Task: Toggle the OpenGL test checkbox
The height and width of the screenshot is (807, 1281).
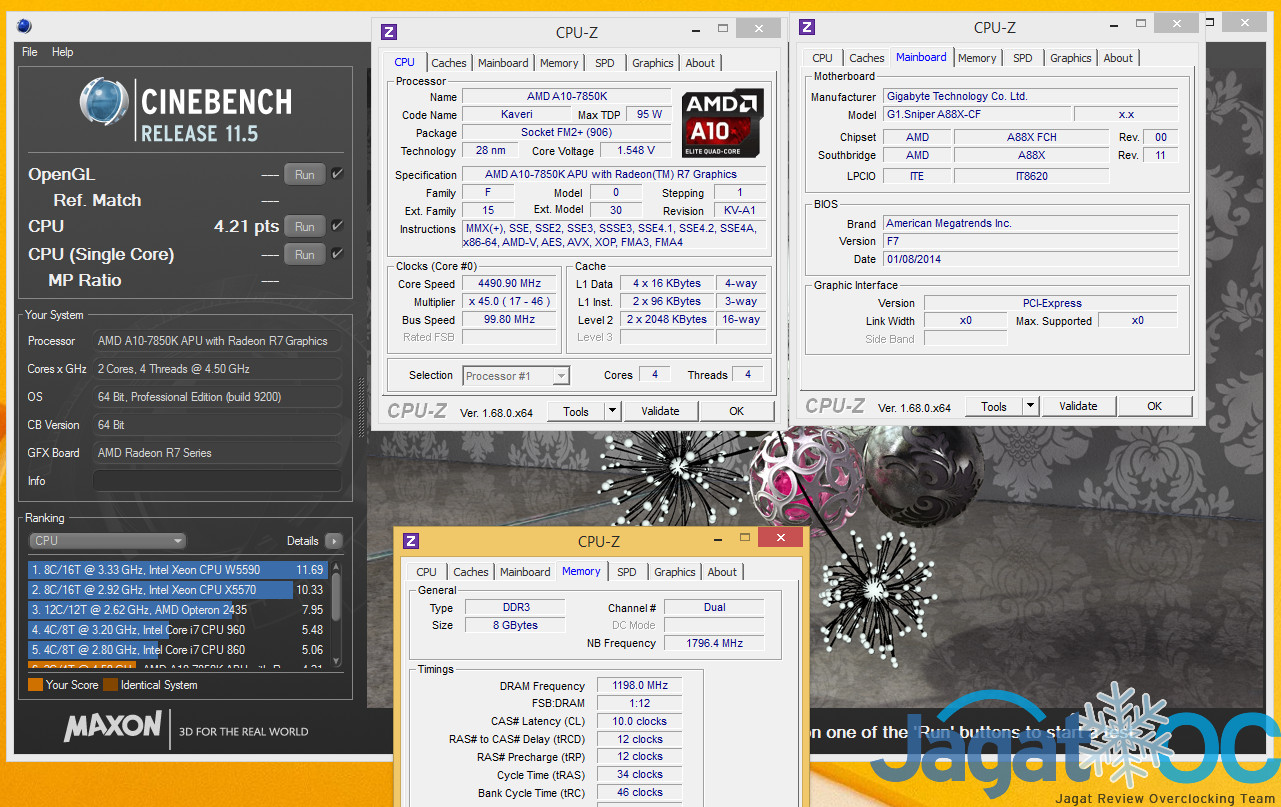Action: 337,174
